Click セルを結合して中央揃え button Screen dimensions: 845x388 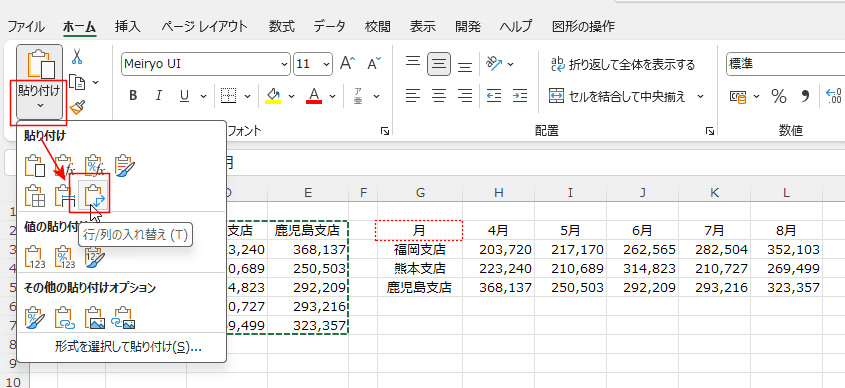(618, 96)
